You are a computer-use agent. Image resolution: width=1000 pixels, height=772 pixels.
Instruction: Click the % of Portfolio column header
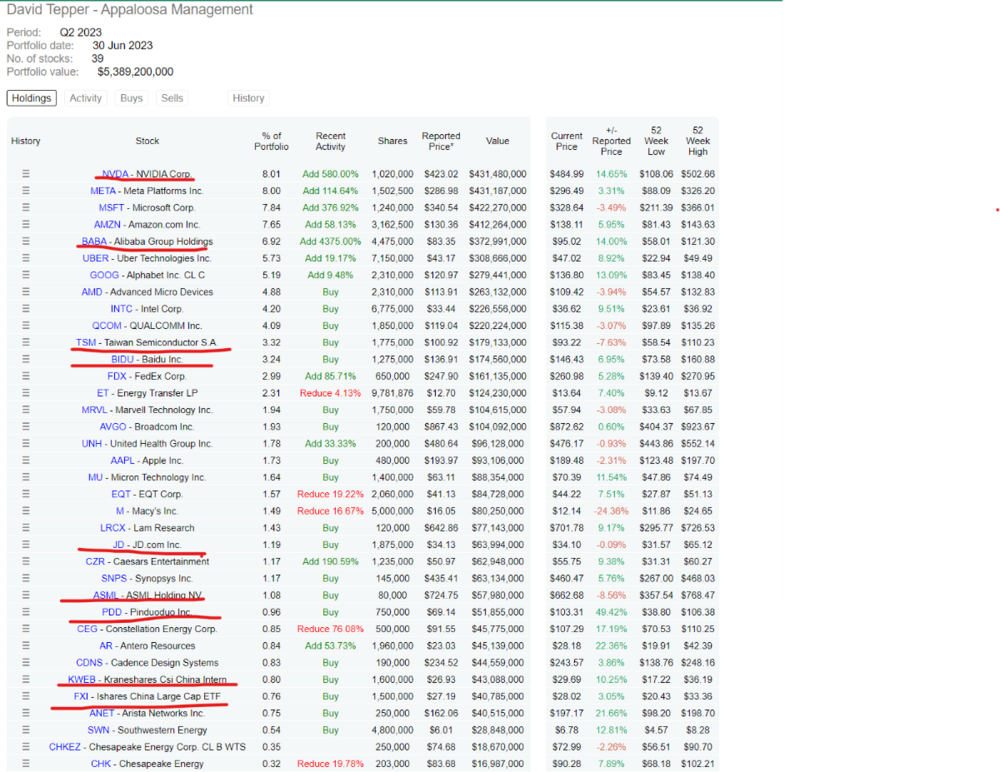[x=272, y=141]
